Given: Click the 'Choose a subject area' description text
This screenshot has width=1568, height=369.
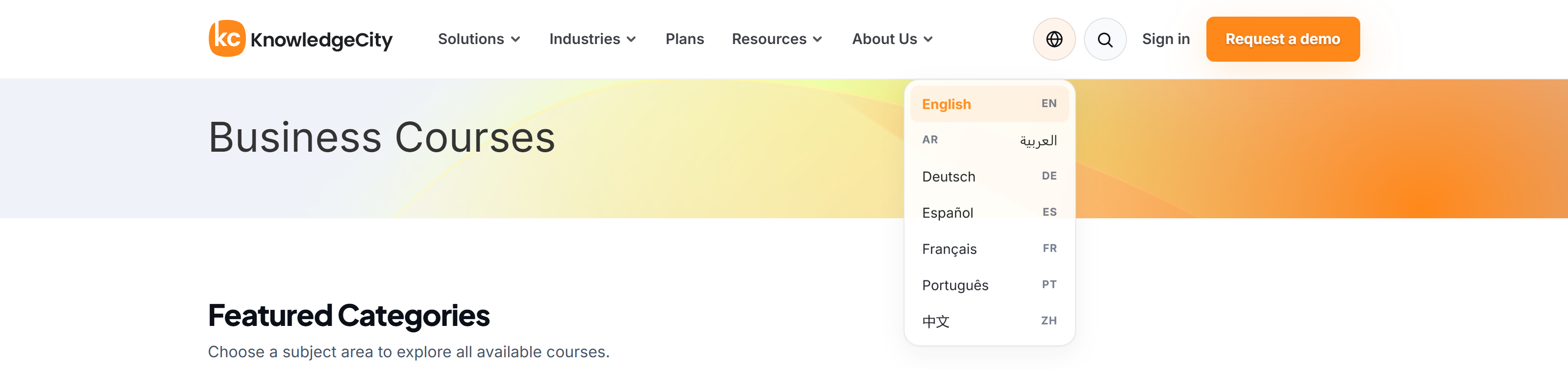Looking at the screenshot, I should click(x=409, y=352).
